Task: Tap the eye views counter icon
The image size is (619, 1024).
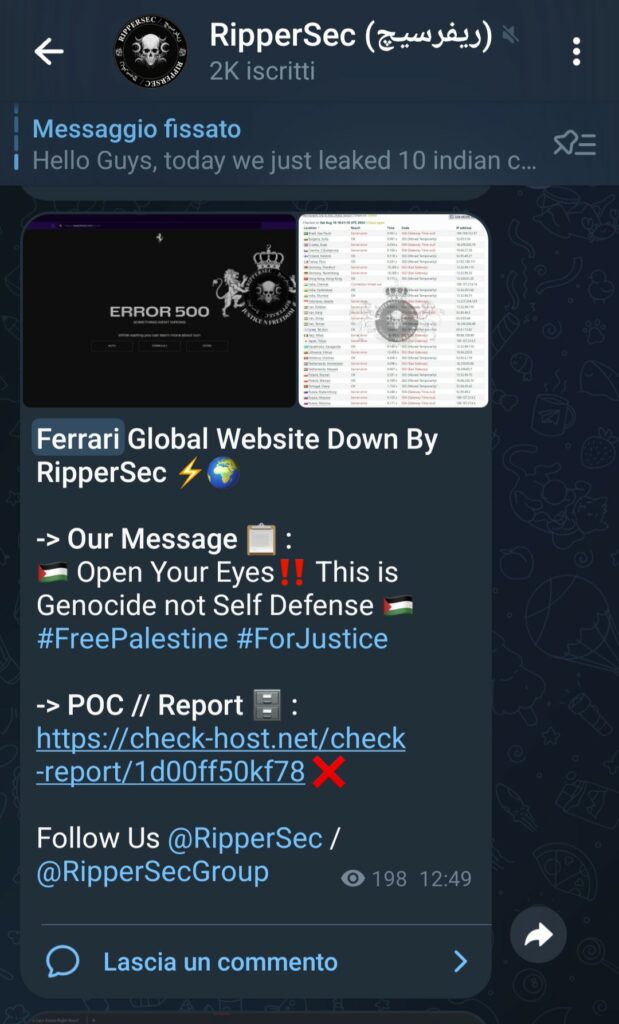Action: (x=353, y=878)
